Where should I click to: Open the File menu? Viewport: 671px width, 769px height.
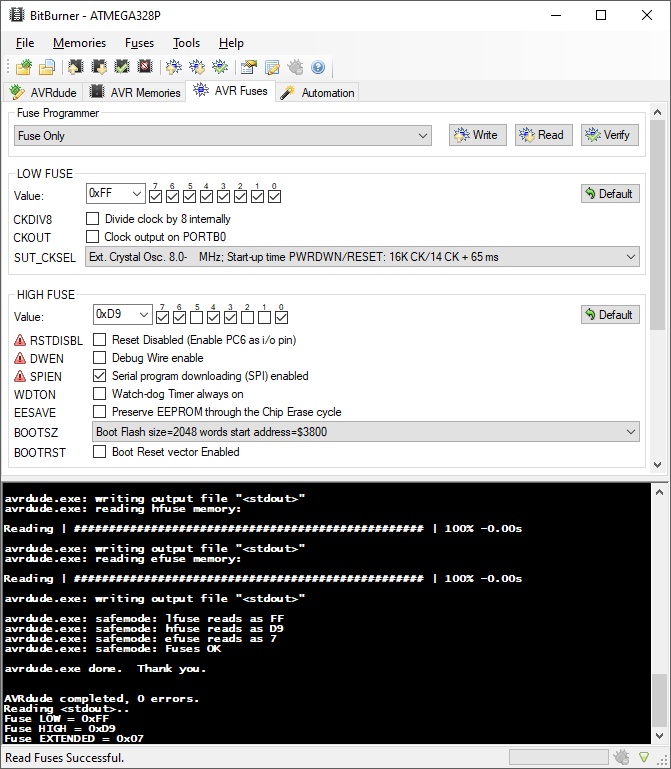tap(25, 43)
